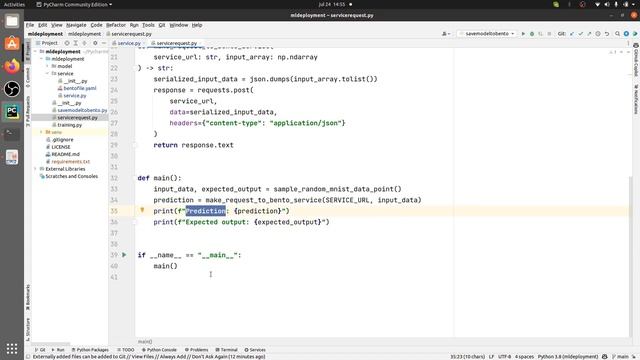Click Git update project arrow
The image size is (640, 360).
click(572, 34)
